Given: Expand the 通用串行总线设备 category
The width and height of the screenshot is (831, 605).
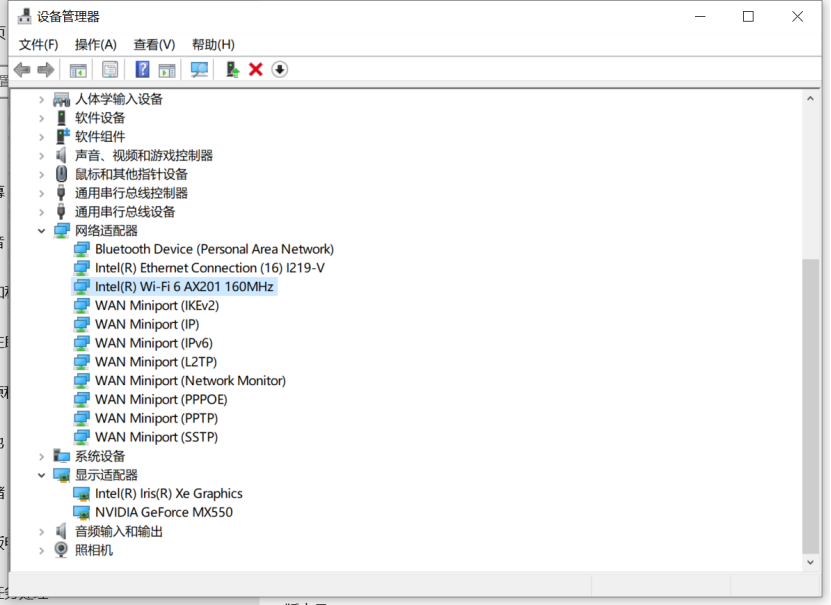Looking at the screenshot, I should tap(41, 212).
